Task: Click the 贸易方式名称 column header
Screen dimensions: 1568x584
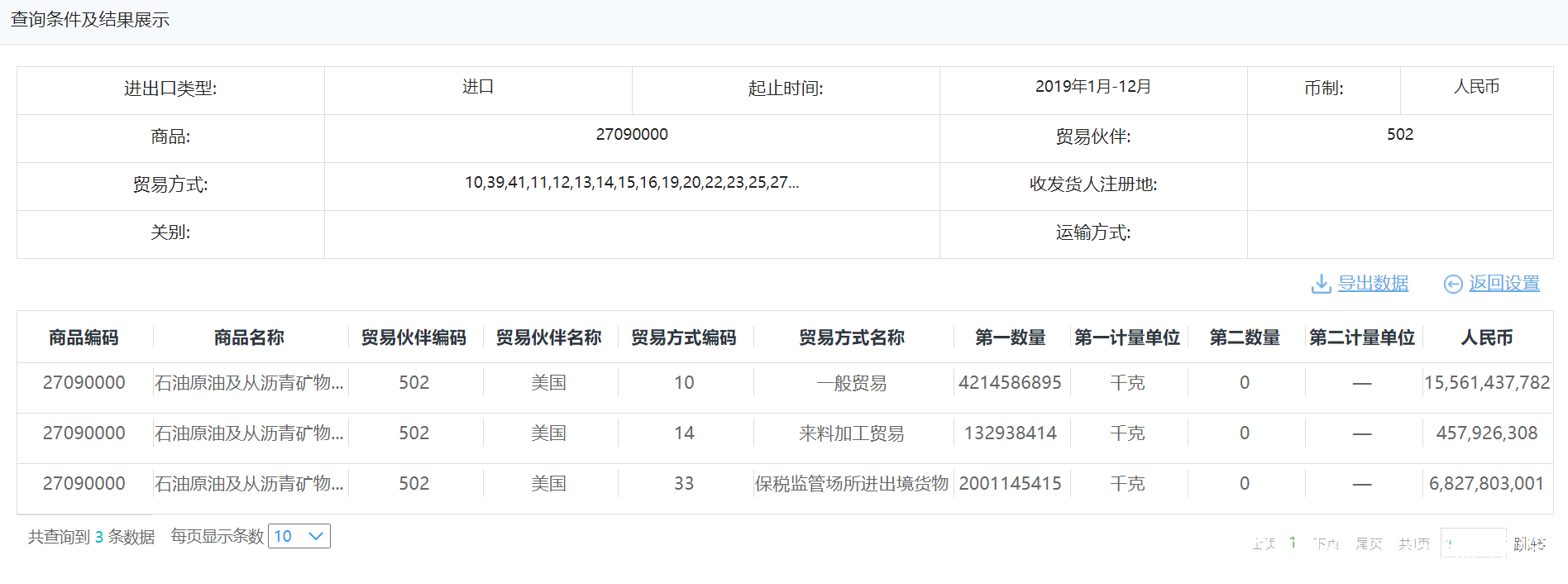Action: coord(852,337)
